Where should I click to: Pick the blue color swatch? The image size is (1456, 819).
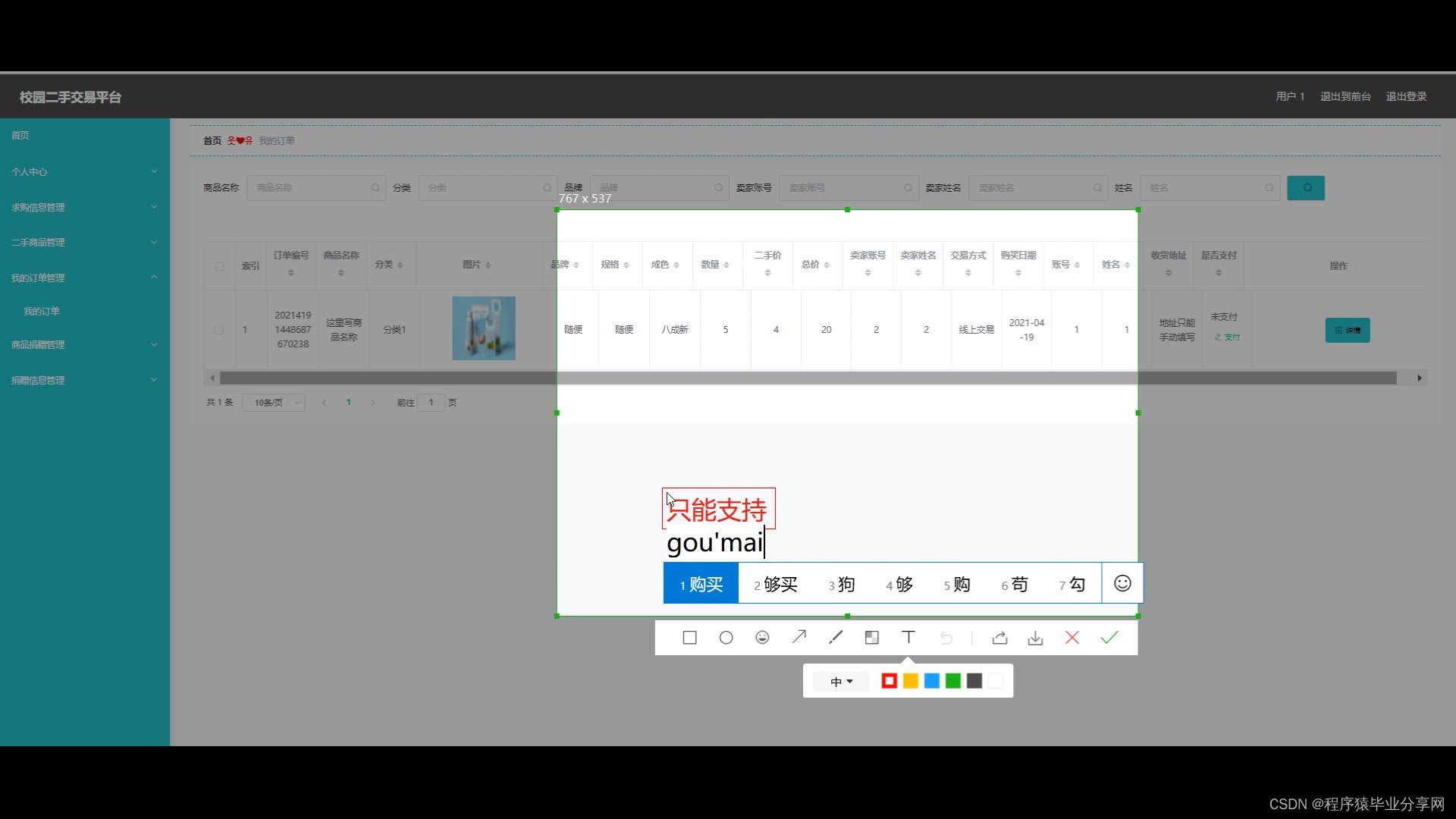932,681
